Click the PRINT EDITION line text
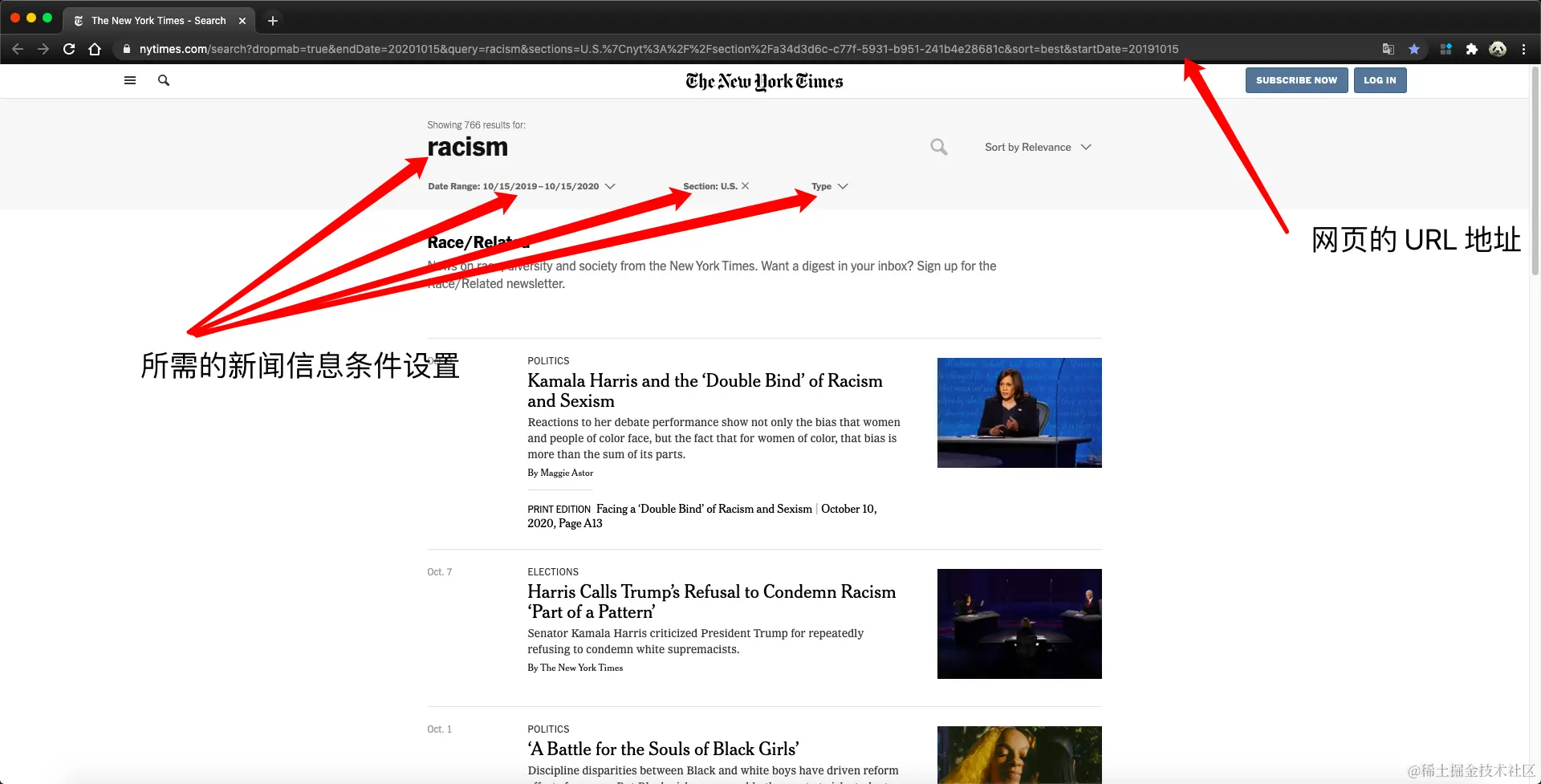This screenshot has width=1541, height=784. click(x=702, y=516)
